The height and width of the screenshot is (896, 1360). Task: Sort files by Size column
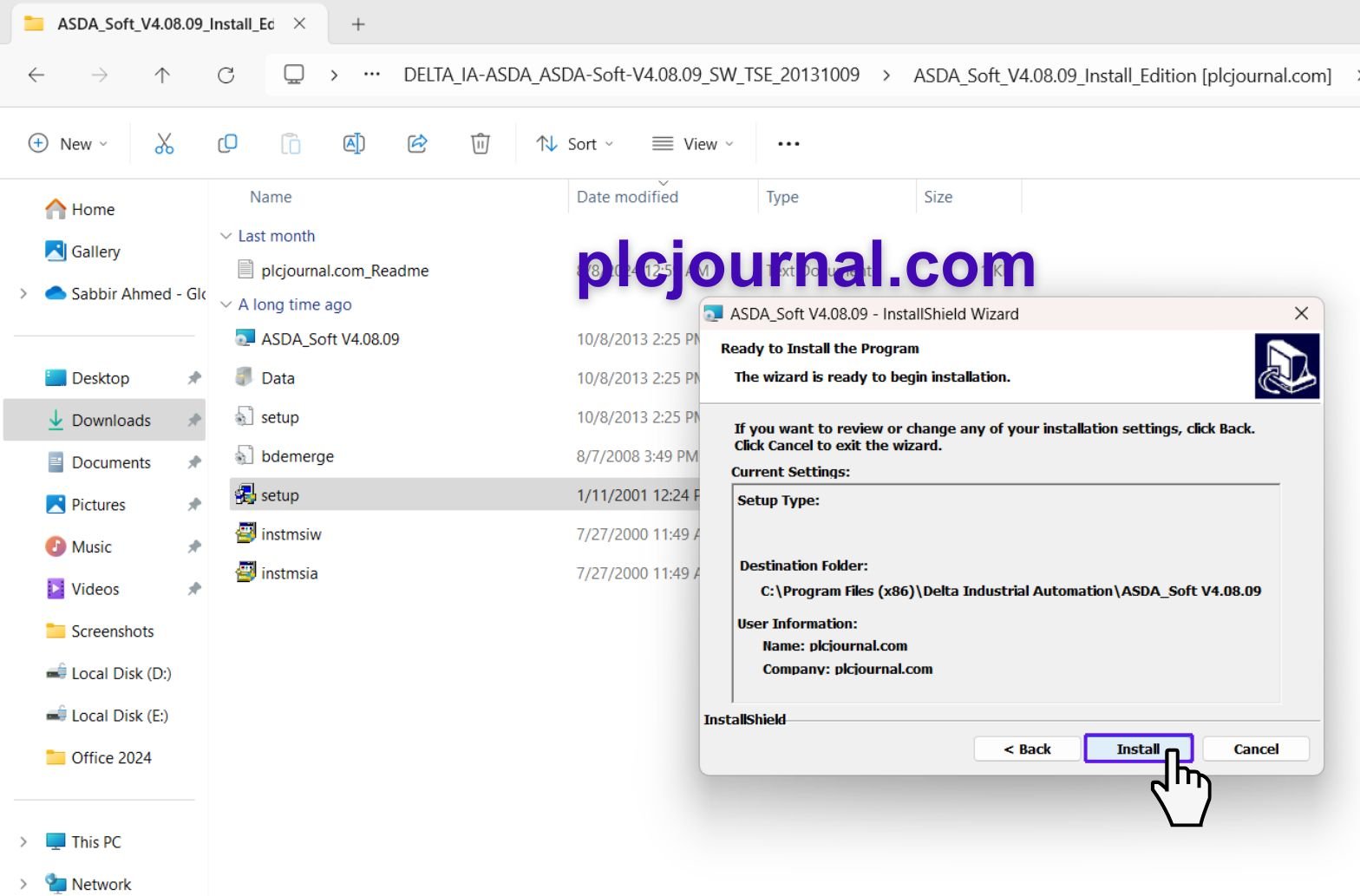(x=938, y=197)
